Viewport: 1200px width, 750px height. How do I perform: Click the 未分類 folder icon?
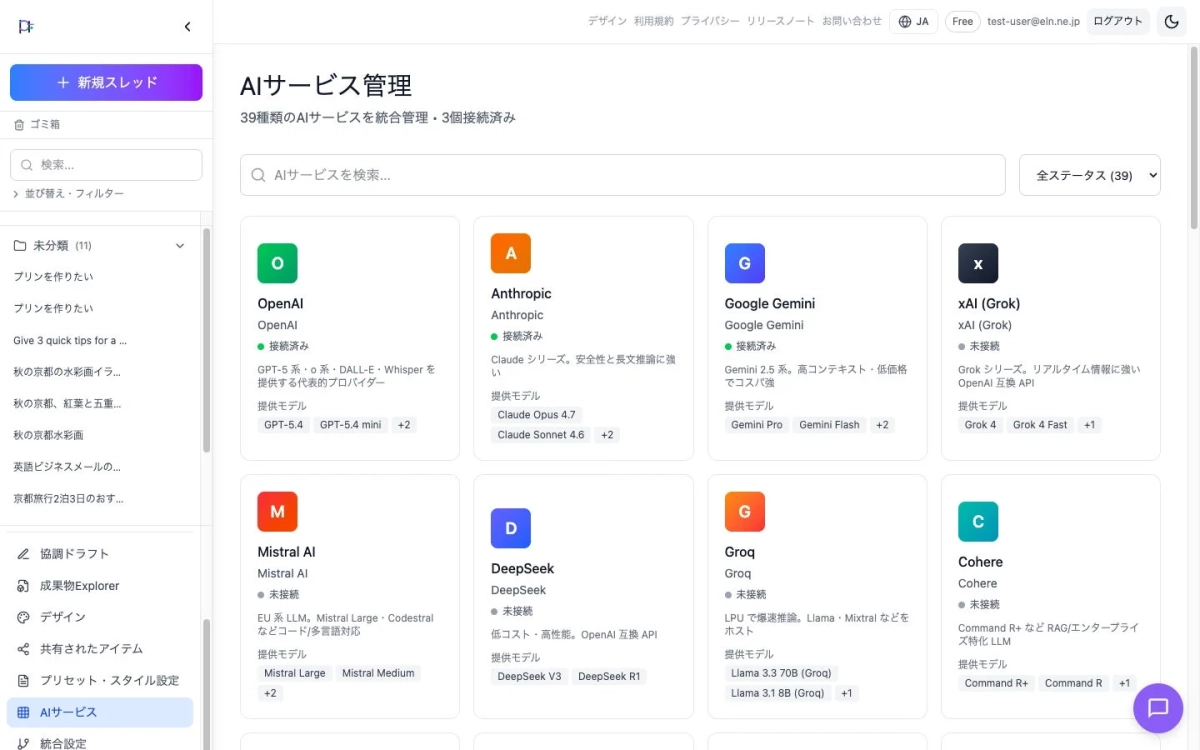click(20, 245)
